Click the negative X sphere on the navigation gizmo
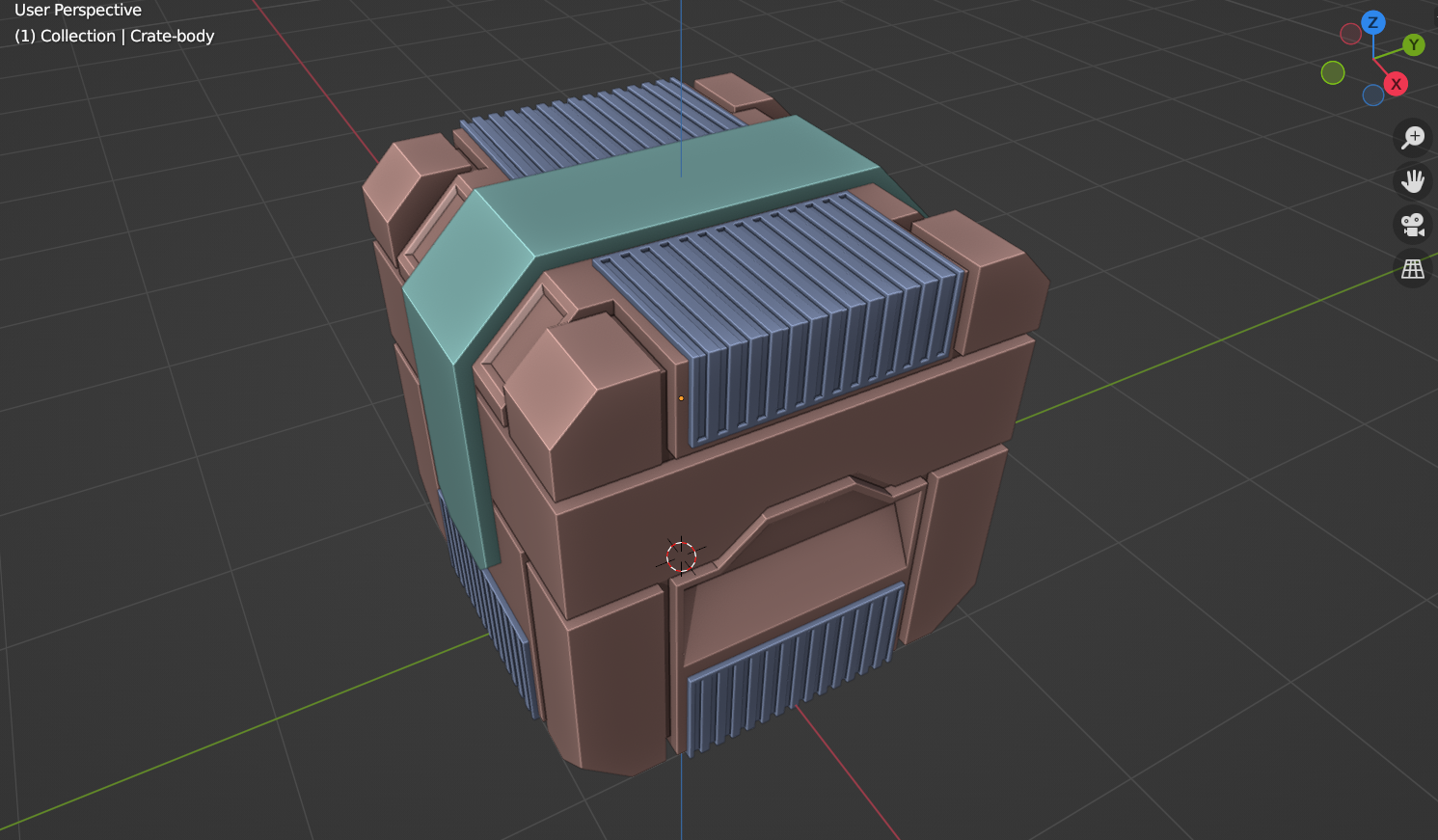This screenshot has height=840, width=1438. click(x=1351, y=32)
